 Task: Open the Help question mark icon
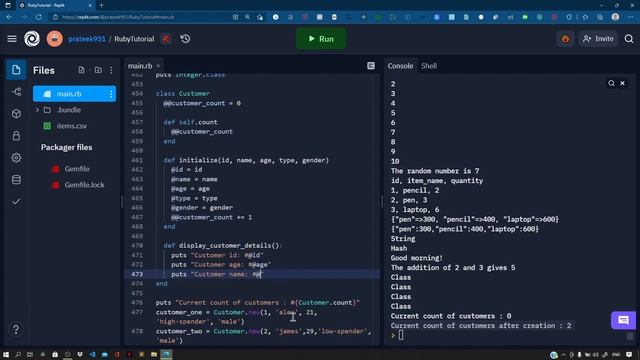point(16,329)
